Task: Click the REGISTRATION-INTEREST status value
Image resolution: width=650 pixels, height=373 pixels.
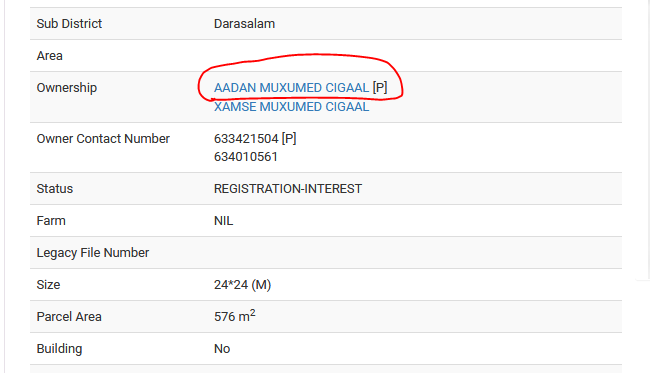Action: pyautogui.click(x=288, y=189)
